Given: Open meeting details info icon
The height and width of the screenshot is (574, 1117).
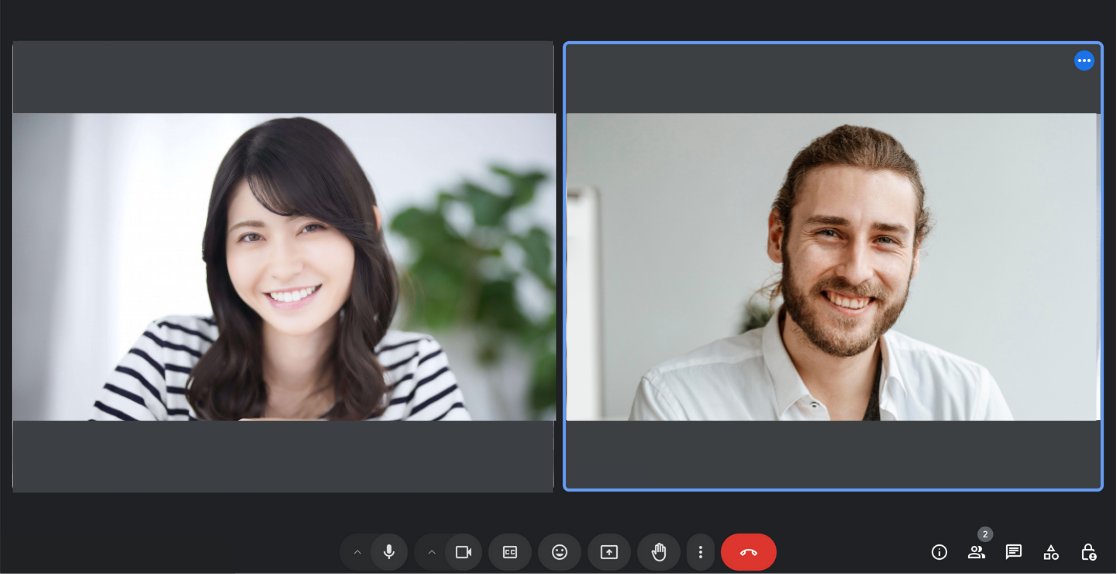Looking at the screenshot, I should click(939, 552).
